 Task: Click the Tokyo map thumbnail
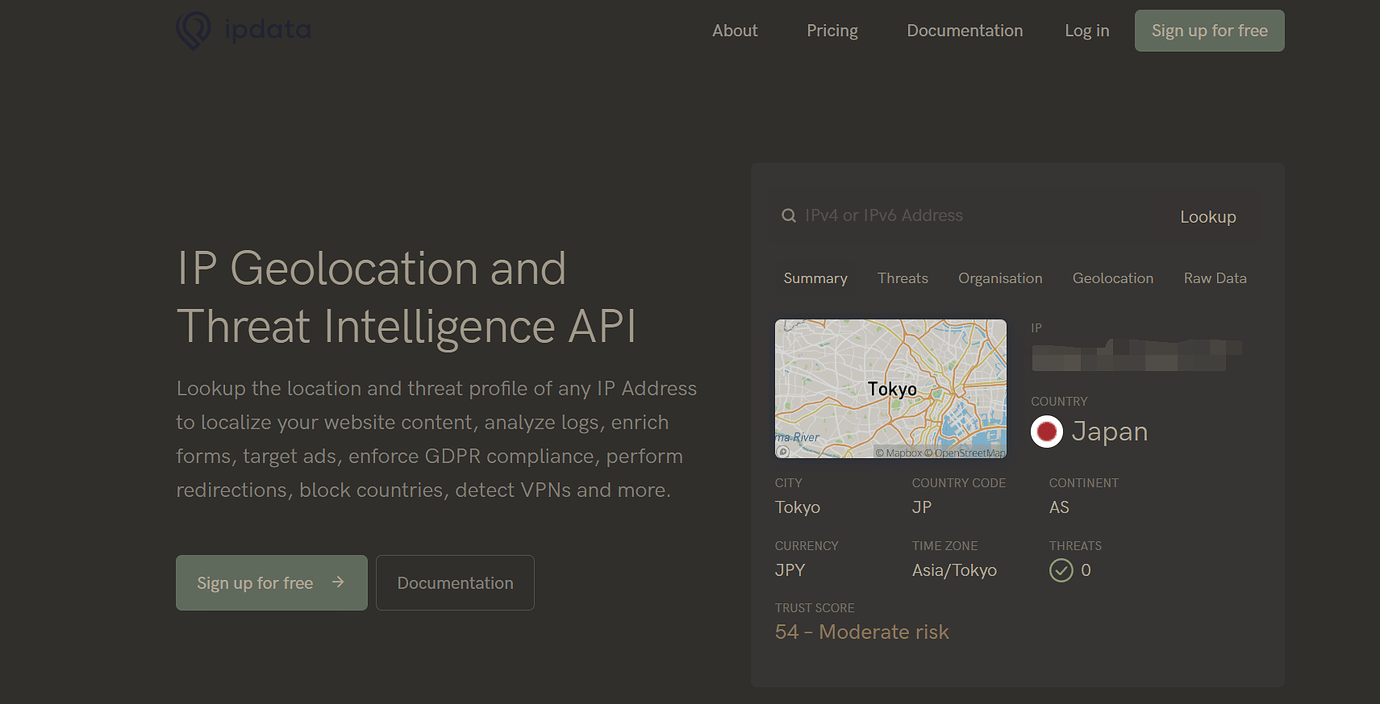pyautogui.click(x=891, y=389)
